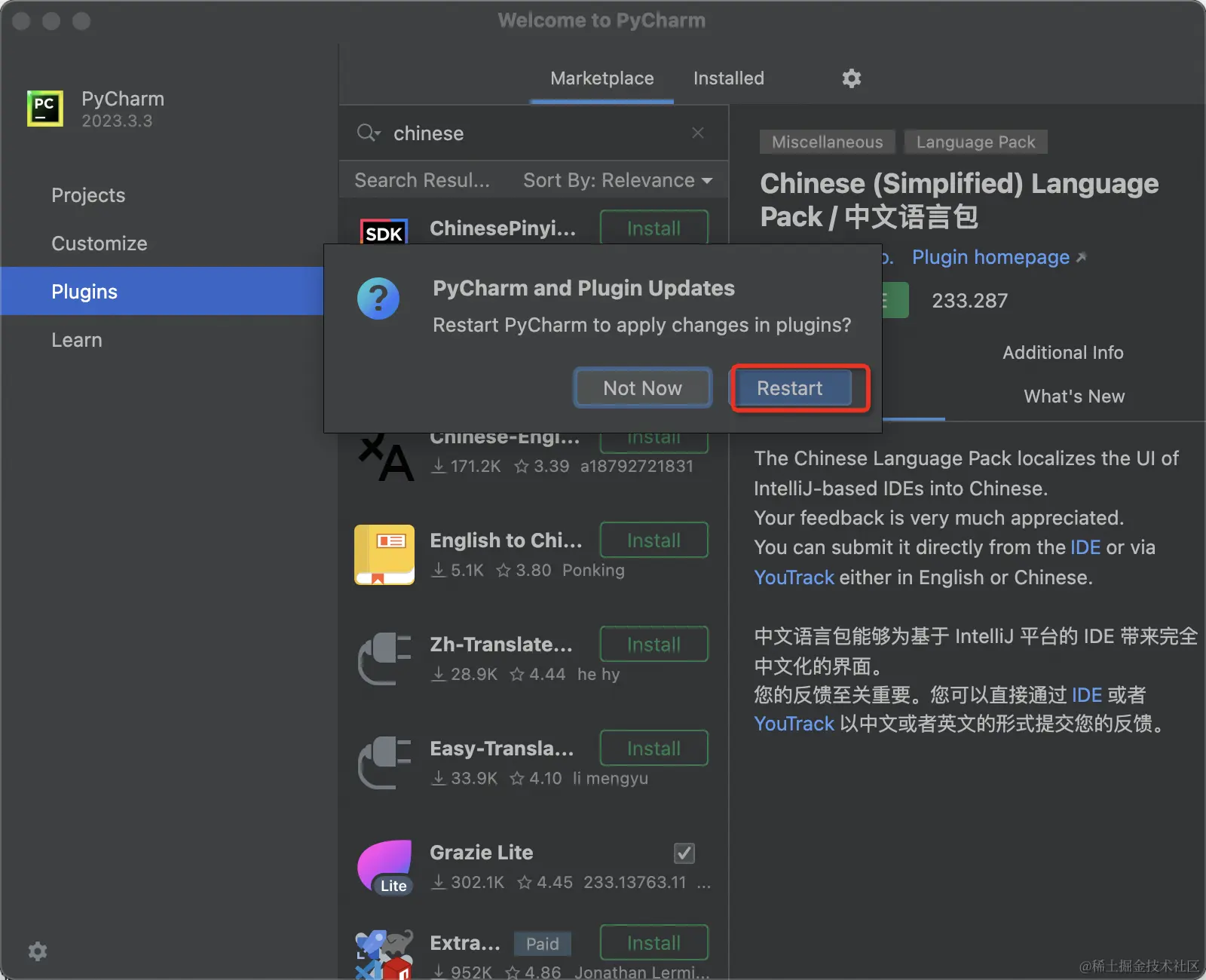The width and height of the screenshot is (1206, 980).
Task: Clear the chinese search text with X
Action: [698, 133]
